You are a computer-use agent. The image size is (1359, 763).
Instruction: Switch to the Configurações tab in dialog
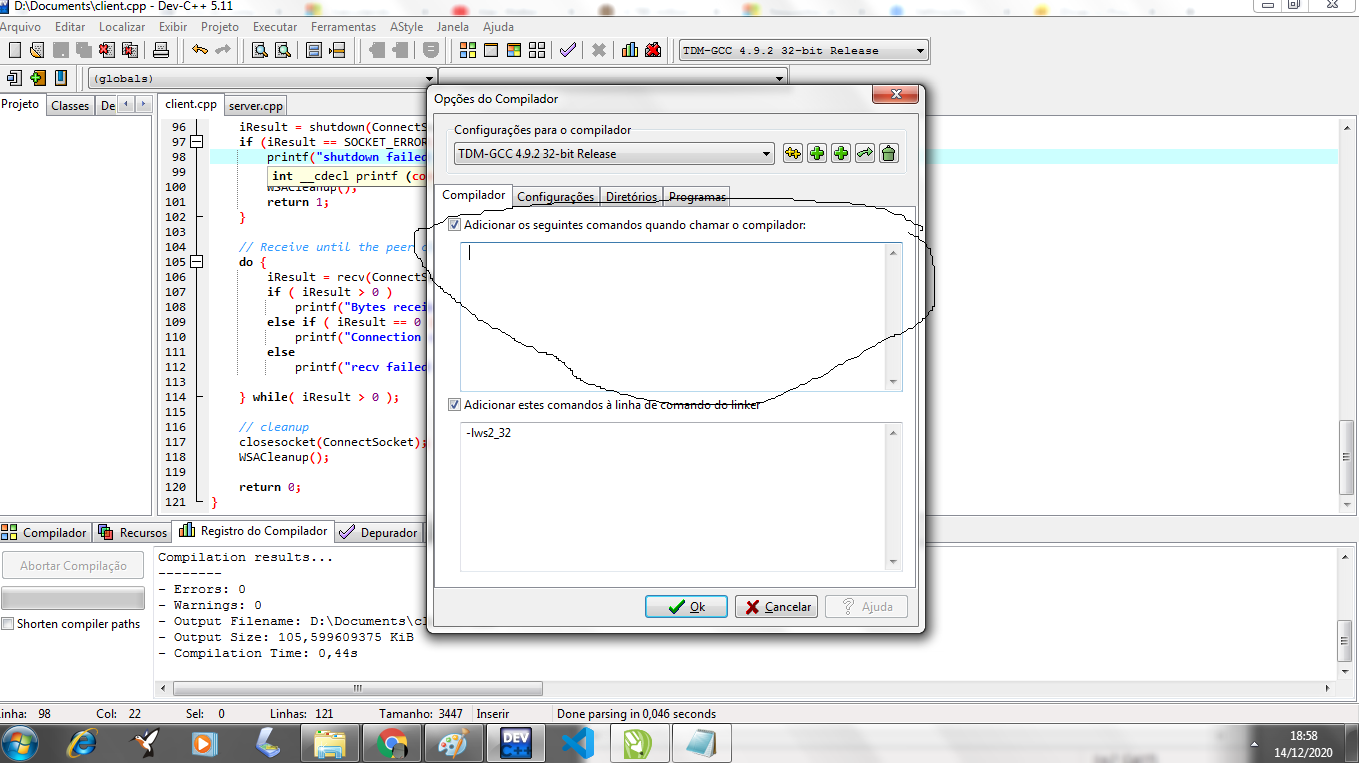[x=556, y=197]
